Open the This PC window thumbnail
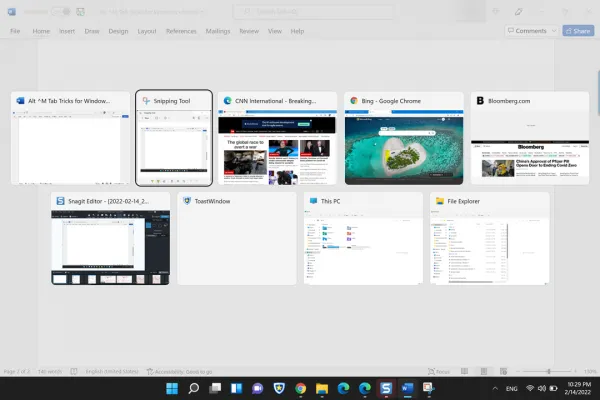The height and width of the screenshot is (400, 600). (x=363, y=238)
